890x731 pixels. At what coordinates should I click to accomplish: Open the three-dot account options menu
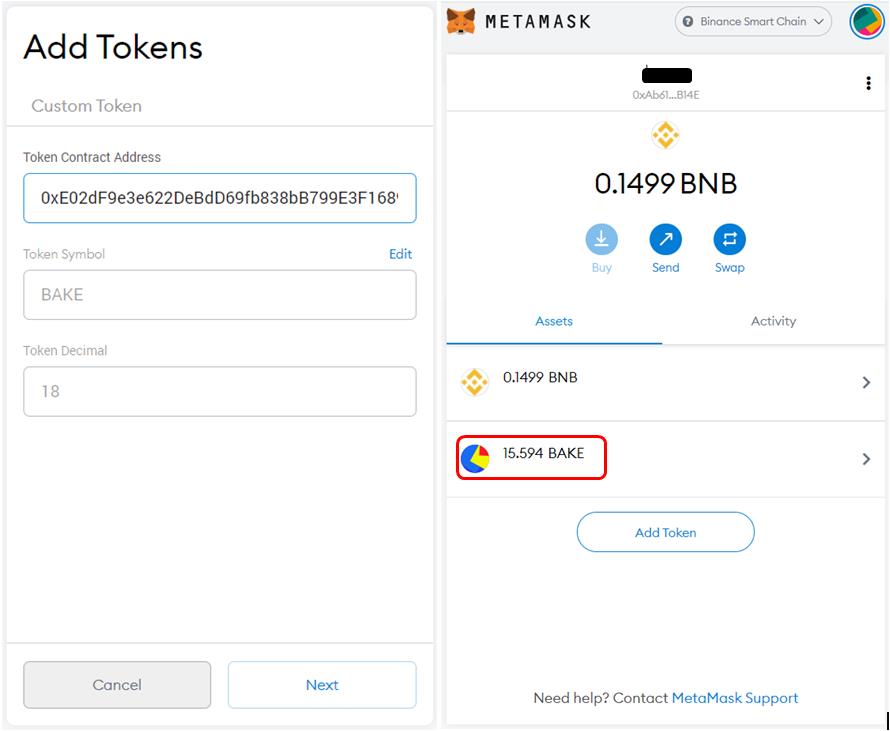(x=868, y=84)
